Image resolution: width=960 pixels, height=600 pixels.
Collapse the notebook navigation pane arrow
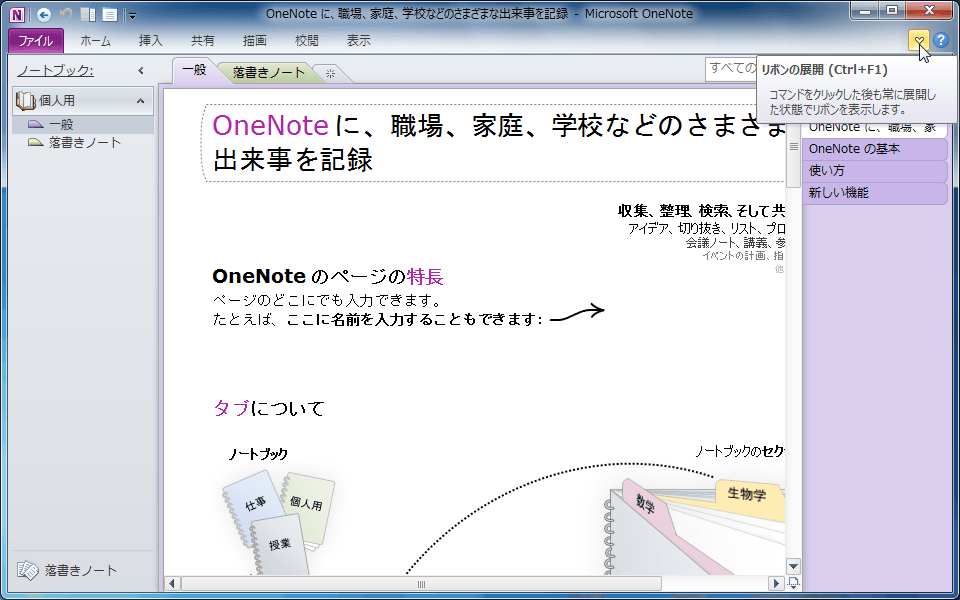click(x=141, y=71)
